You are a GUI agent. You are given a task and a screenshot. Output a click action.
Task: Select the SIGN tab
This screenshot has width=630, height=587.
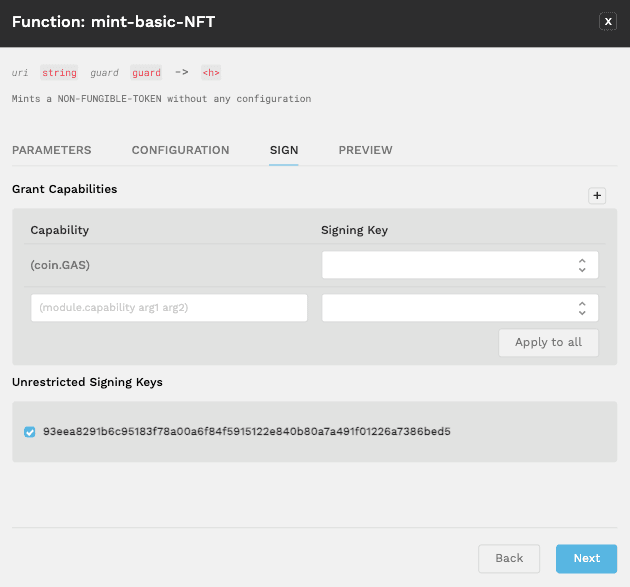pyautogui.click(x=284, y=150)
